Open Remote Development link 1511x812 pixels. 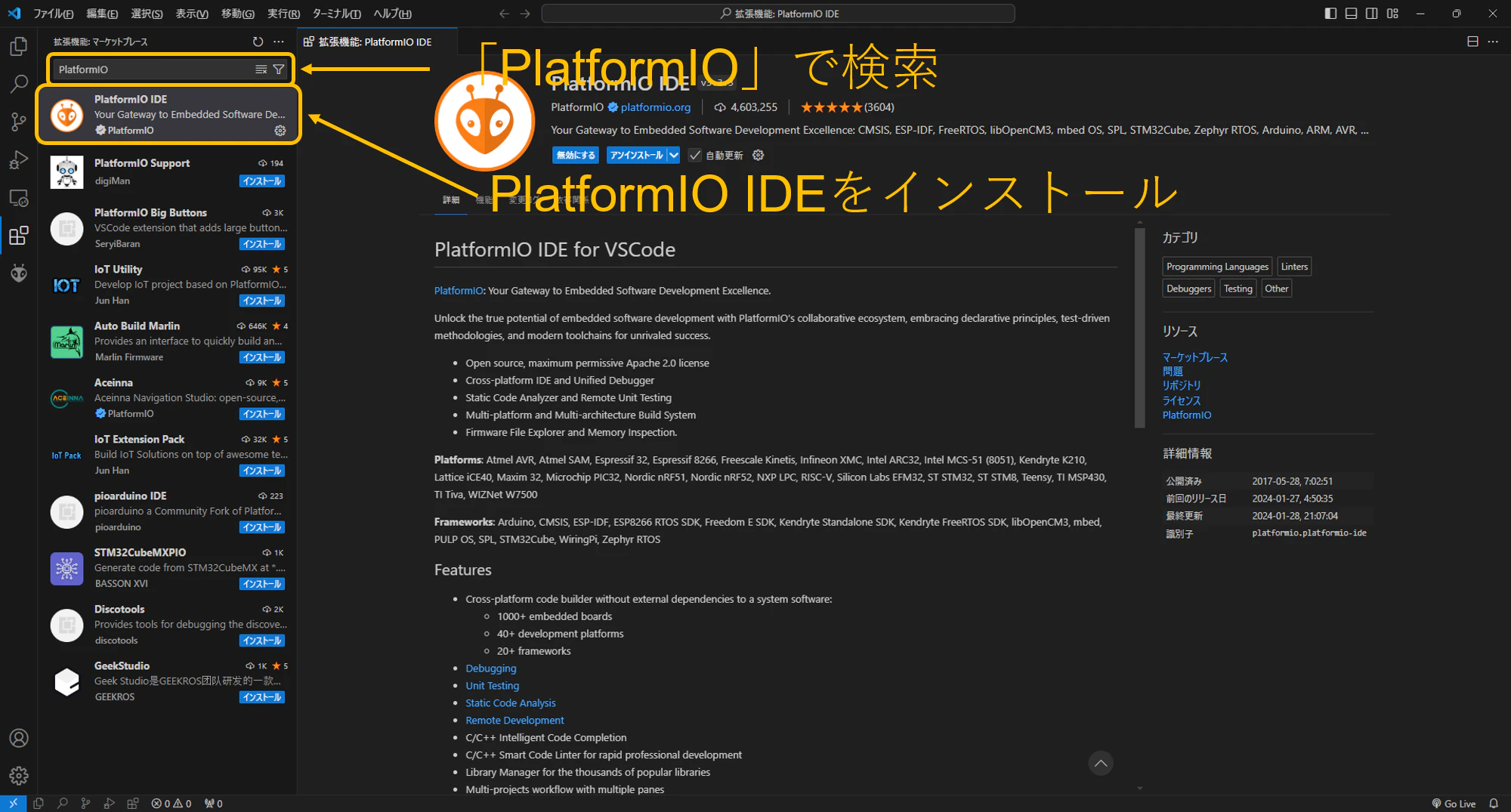click(515, 721)
